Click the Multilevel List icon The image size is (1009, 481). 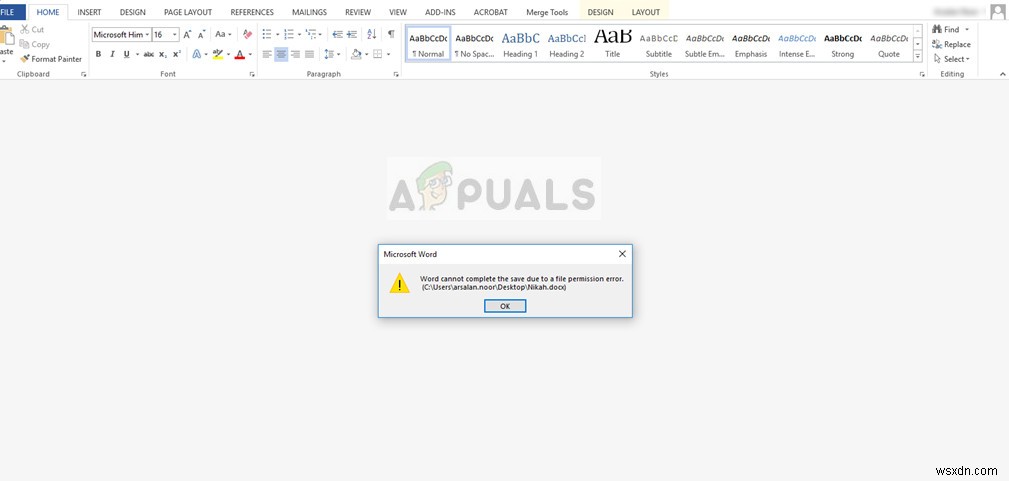pos(311,34)
